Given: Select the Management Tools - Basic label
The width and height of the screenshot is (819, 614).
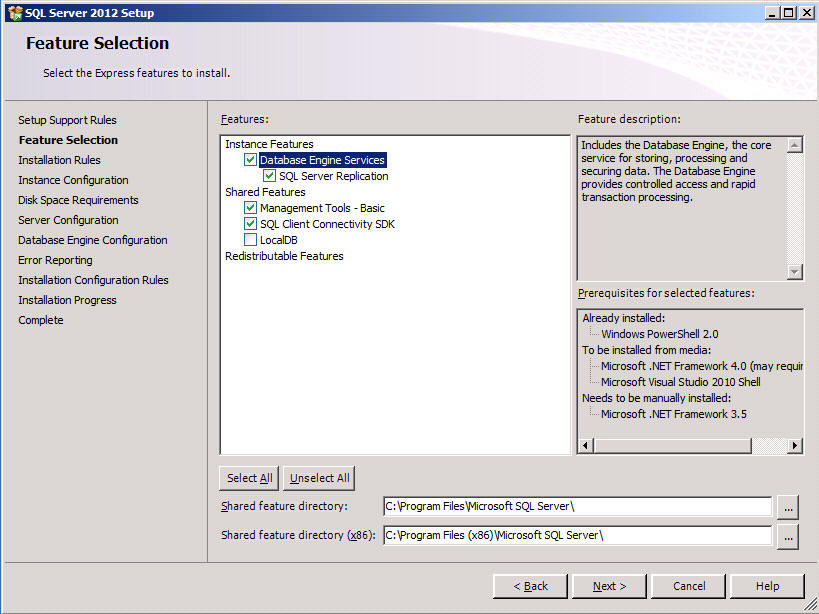Looking at the screenshot, I should click(x=322, y=208).
